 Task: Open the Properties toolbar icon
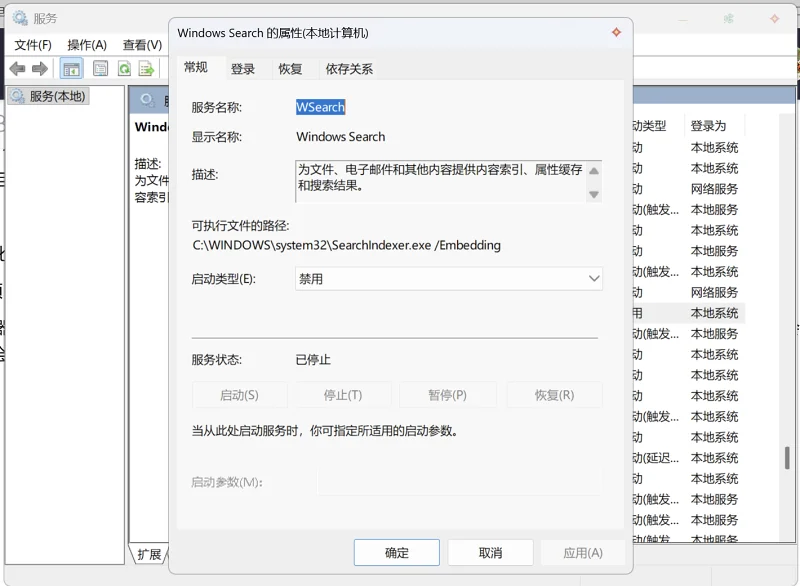(x=101, y=68)
